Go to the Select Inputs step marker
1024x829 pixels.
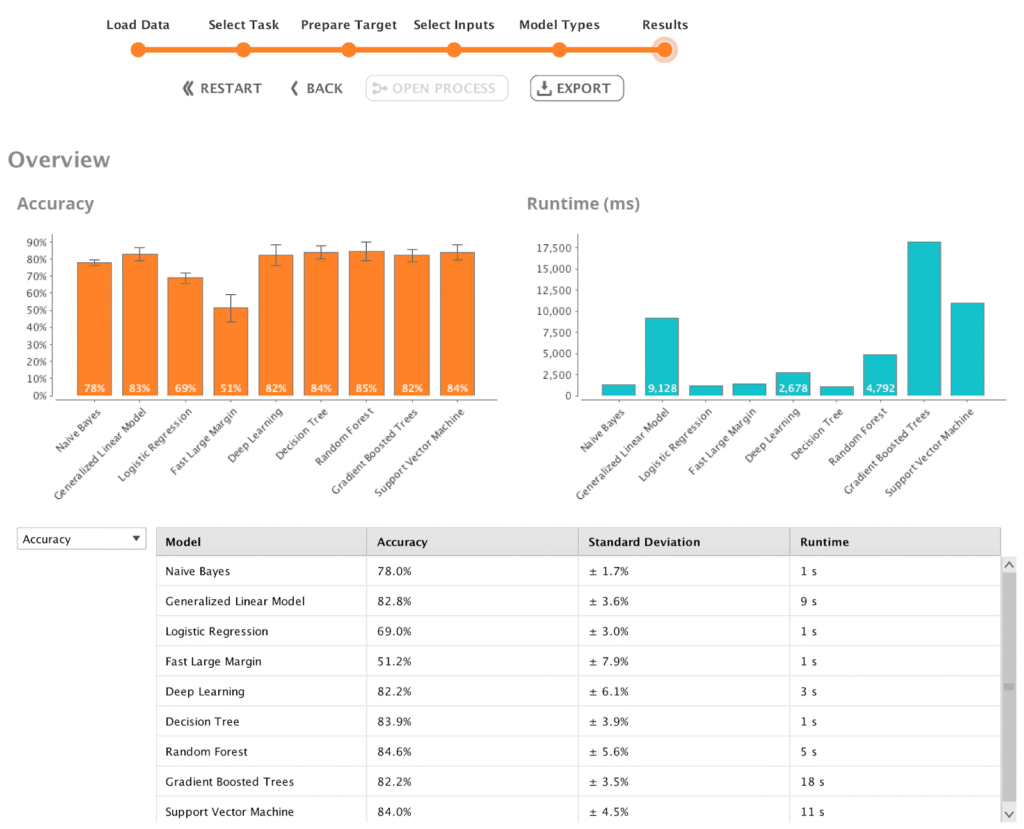coord(454,50)
